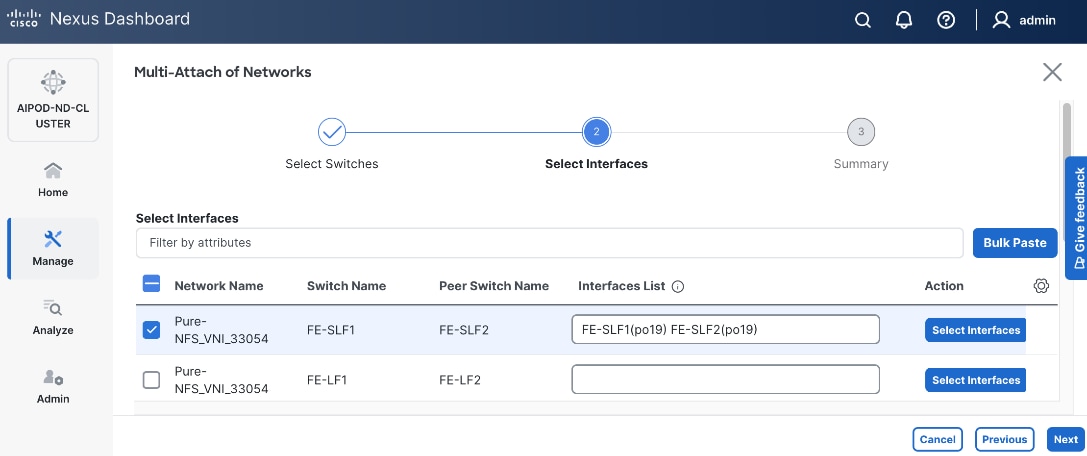The width and height of the screenshot is (1087, 456).
Task: Click the Interfaces List info icon
Action: coord(678,286)
